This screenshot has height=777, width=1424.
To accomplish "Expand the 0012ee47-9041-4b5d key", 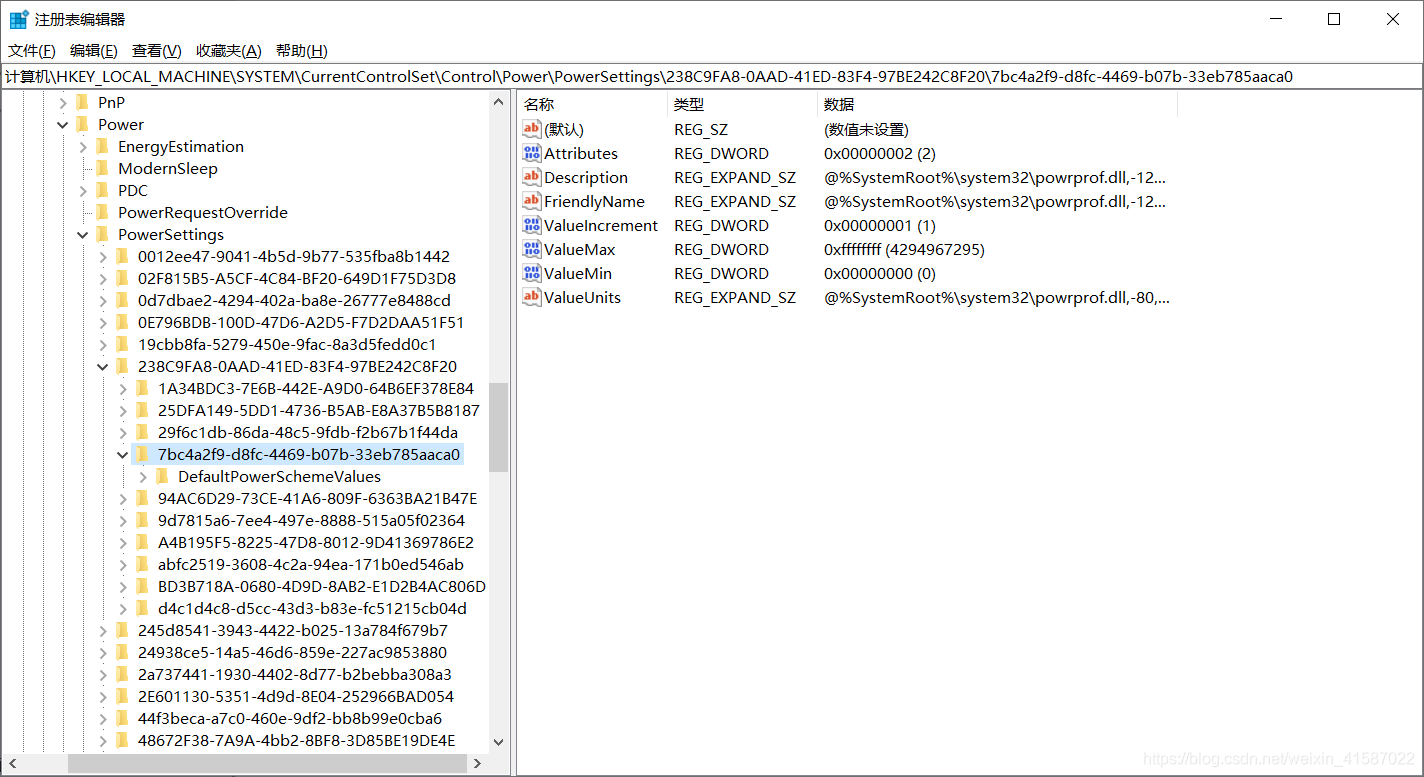I will coord(103,257).
